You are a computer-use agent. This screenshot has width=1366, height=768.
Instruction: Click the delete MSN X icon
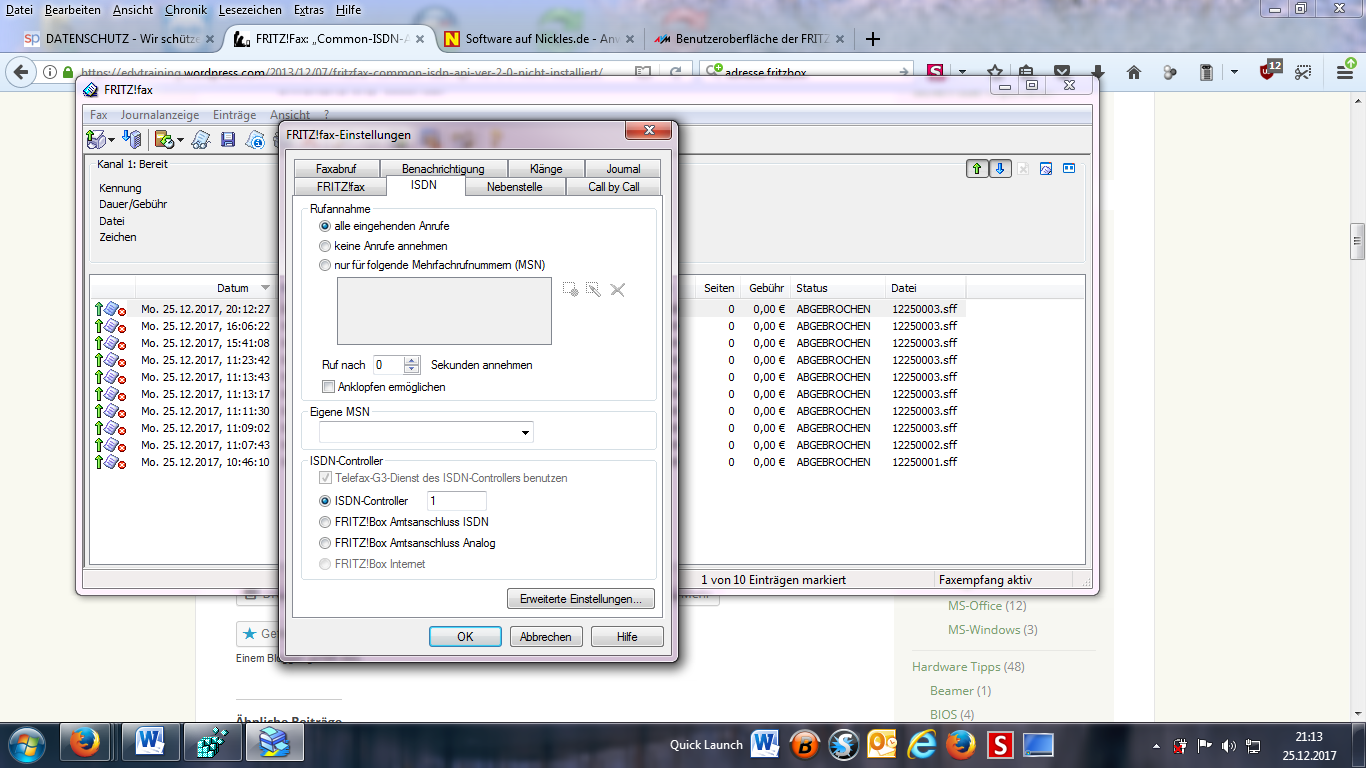pyautogui.click(x=617, y=290)
